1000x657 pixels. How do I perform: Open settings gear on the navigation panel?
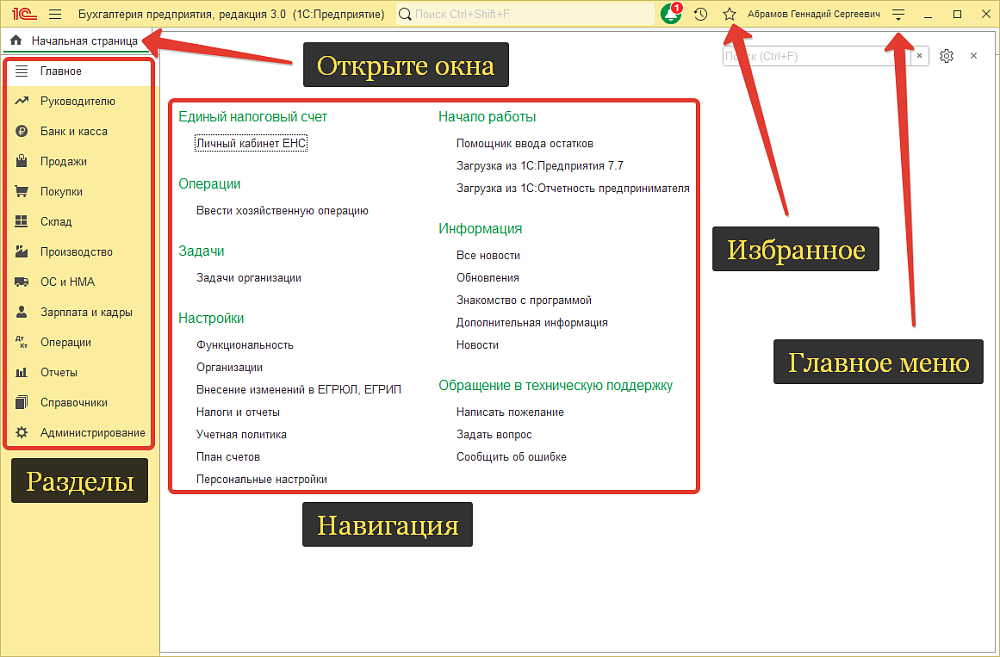(946, 56)
